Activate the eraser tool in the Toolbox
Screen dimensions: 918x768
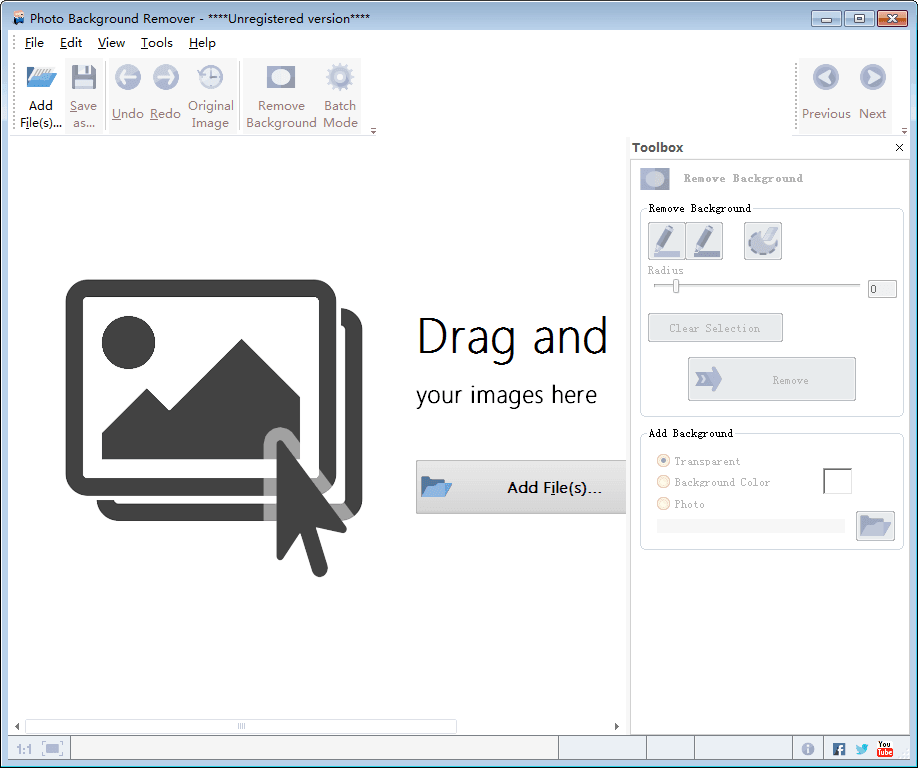[763, 240]
